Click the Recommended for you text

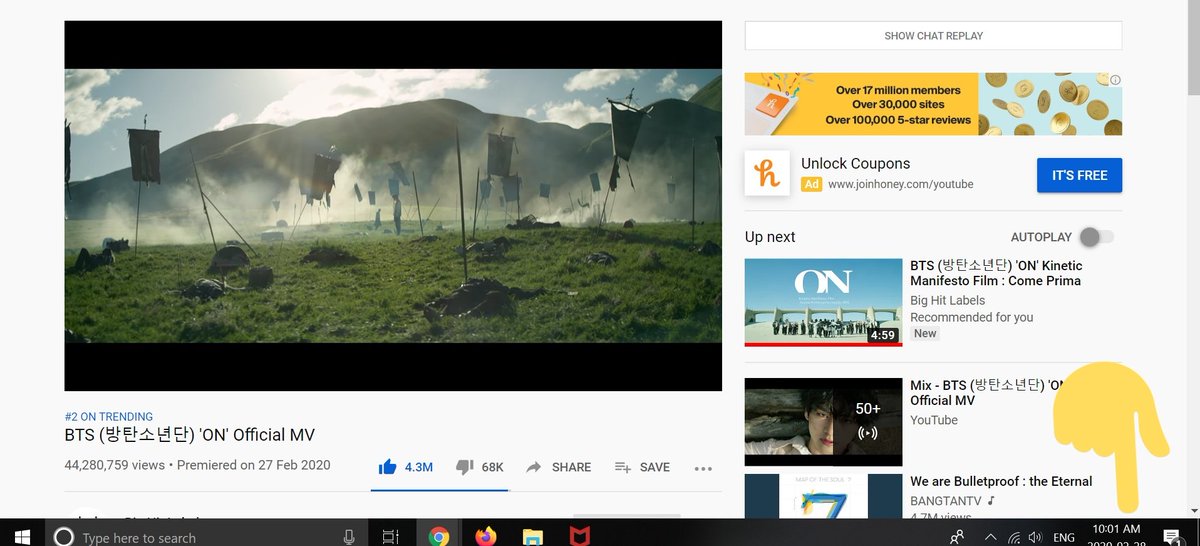pos(972,317)
